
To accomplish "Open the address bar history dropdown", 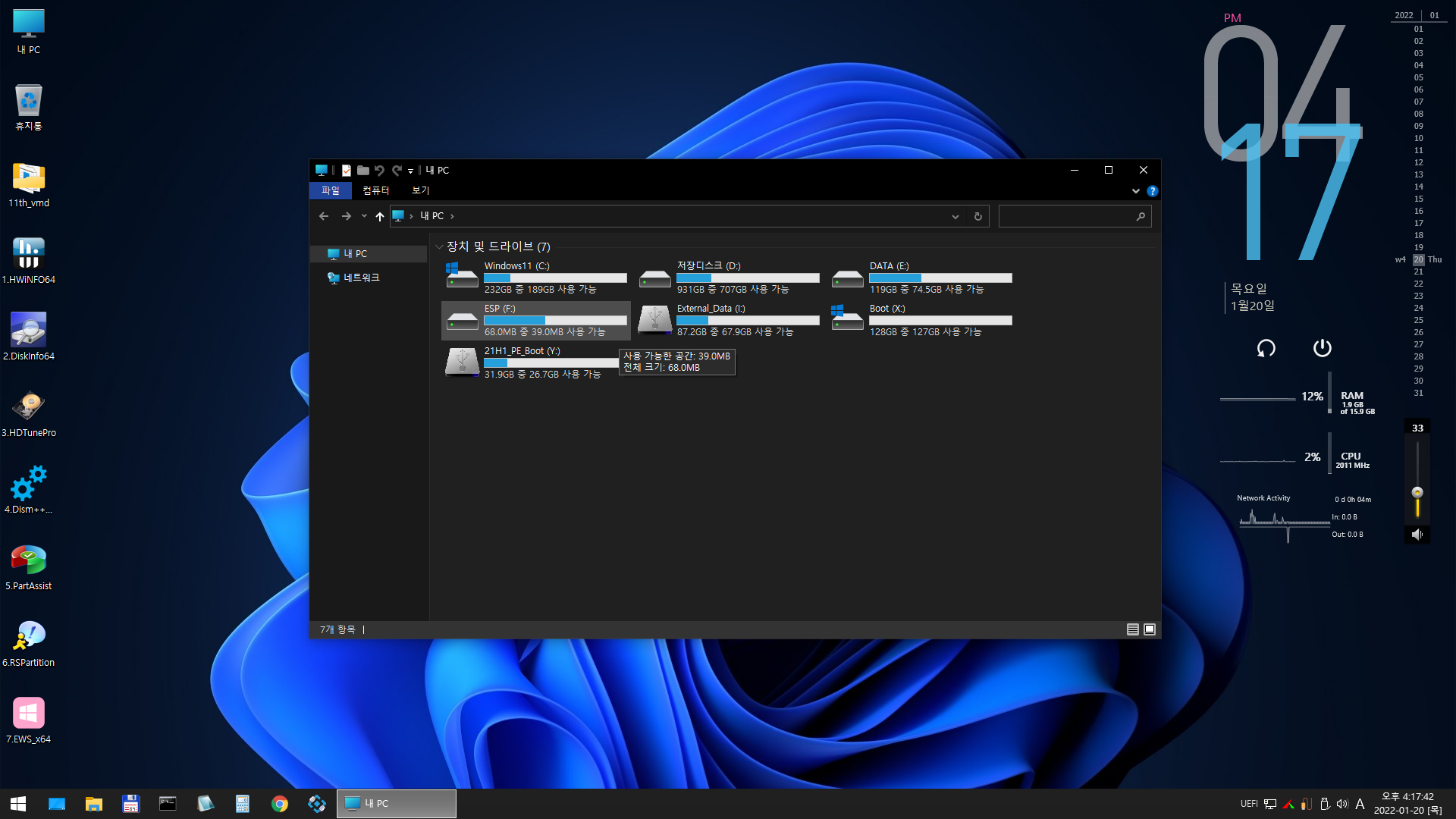I will (955, 217).
